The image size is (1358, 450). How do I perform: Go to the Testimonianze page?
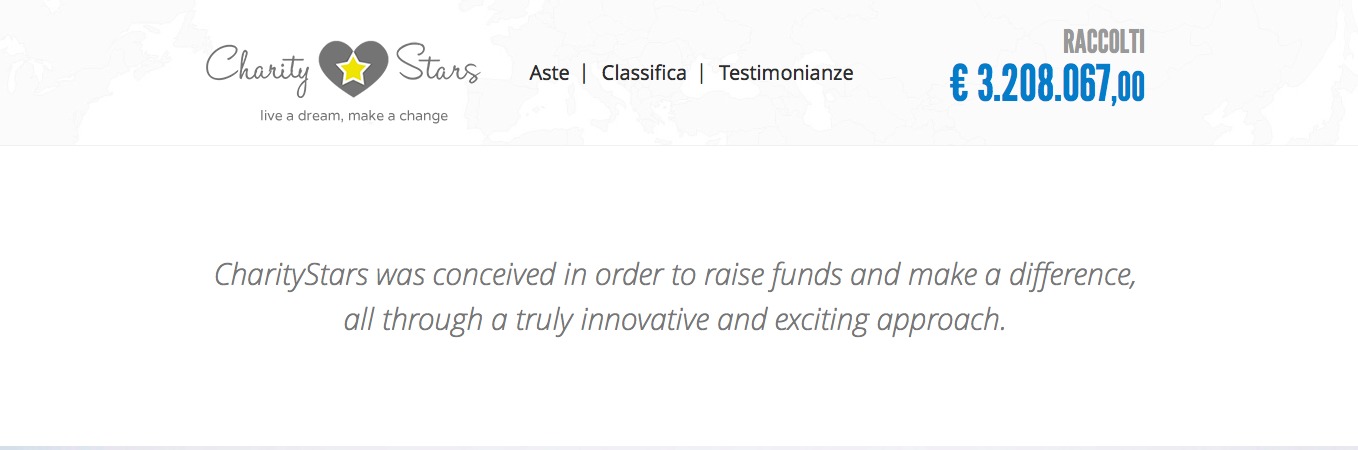(786, 73)
